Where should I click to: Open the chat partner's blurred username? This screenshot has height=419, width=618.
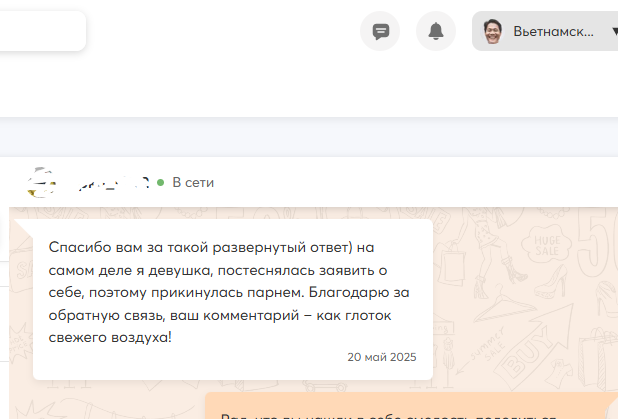click(112, 182)
